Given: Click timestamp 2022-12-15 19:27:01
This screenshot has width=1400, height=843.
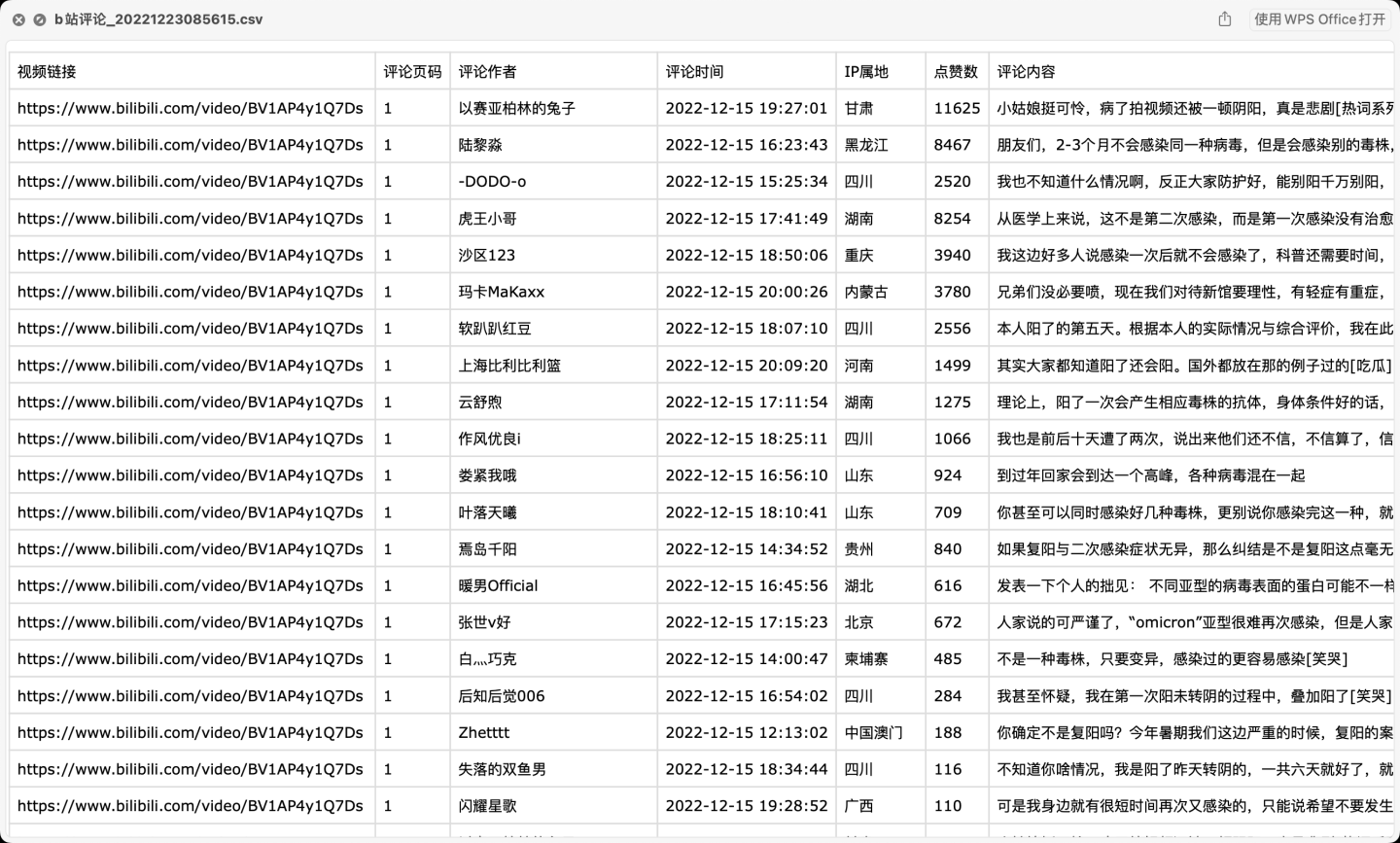Looking at the screenshot, I should click(x=747, y=108).
